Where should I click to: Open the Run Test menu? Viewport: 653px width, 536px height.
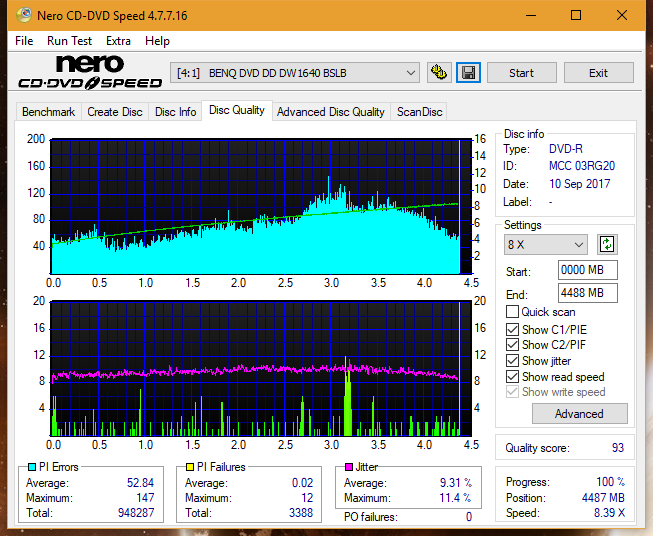pos(69,41)
